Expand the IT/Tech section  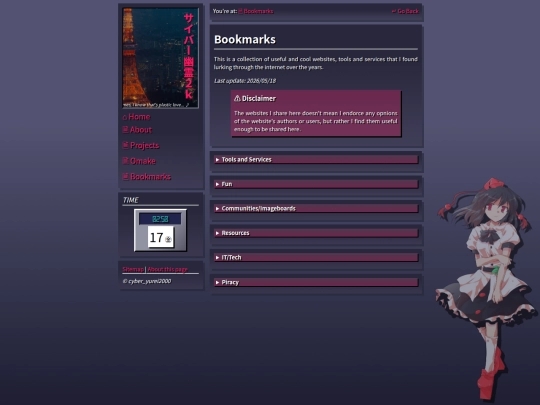316,258
